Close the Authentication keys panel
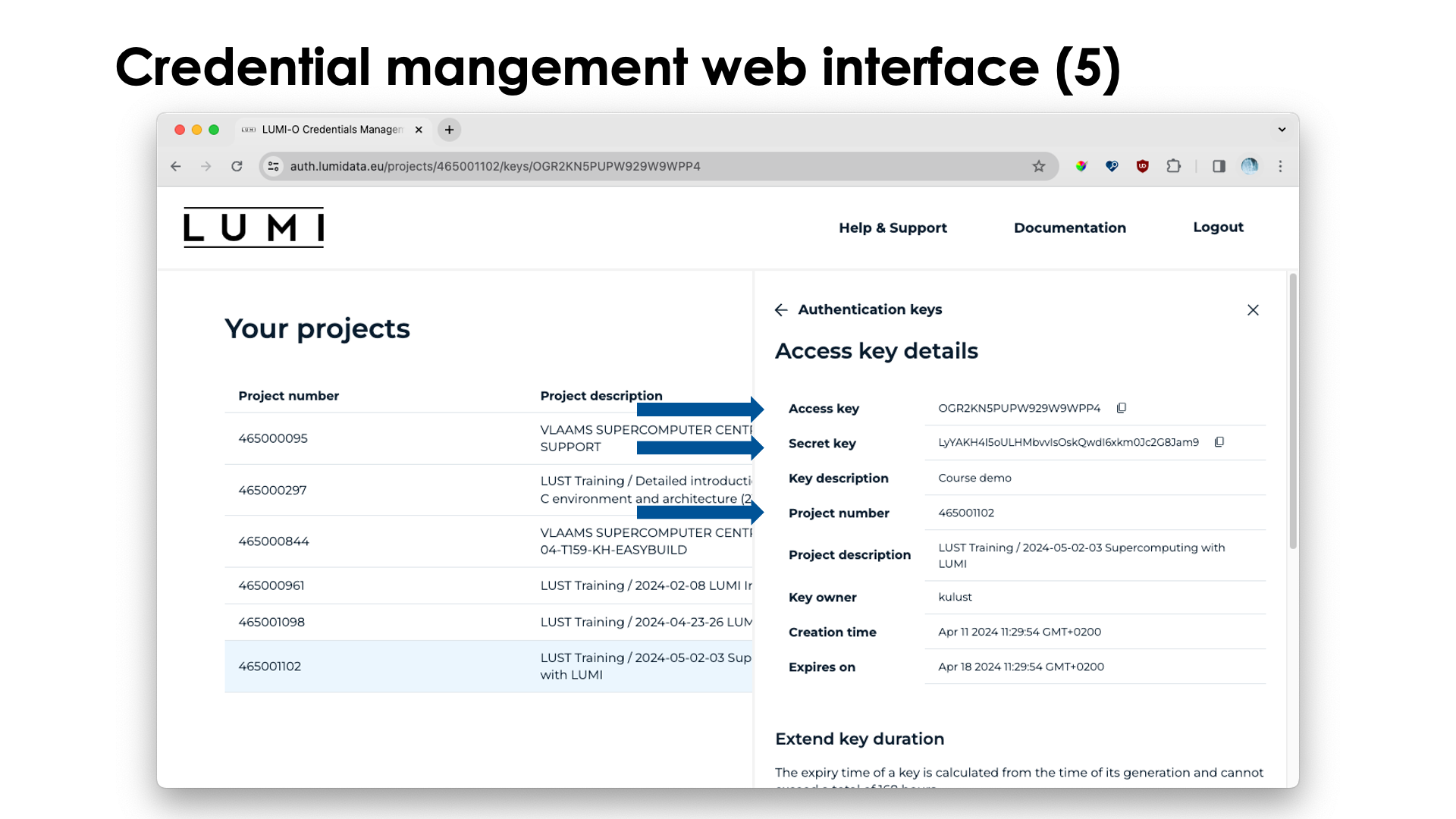The height and width of the screenshot is (819, 1456). point(1253,310)
